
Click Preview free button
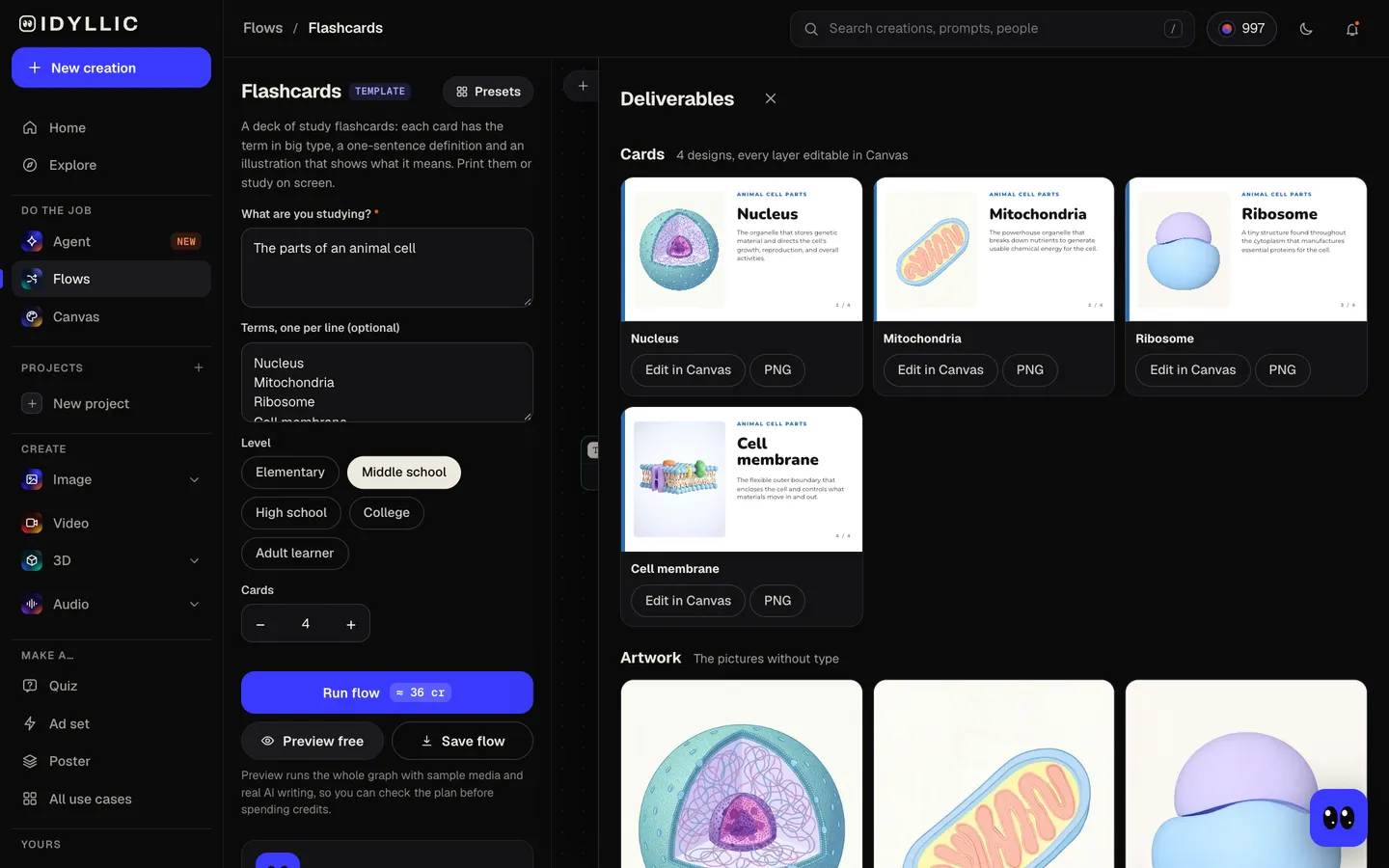click(x=313, y=741)
